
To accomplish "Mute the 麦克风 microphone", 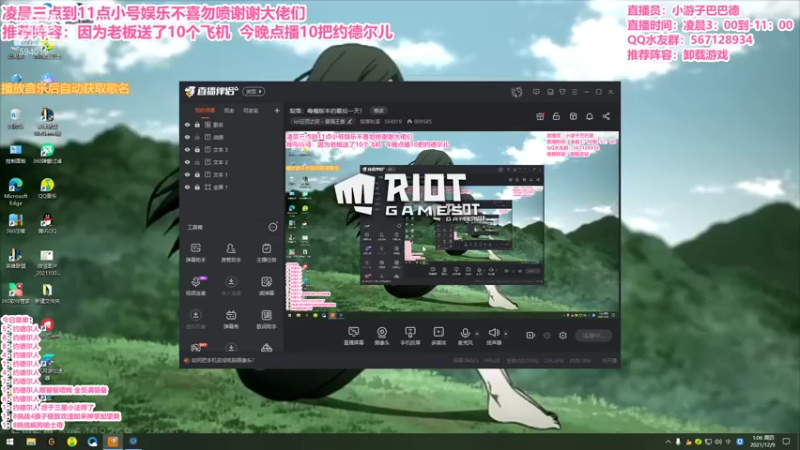I will pyautogui.click(x=465, y=336).
